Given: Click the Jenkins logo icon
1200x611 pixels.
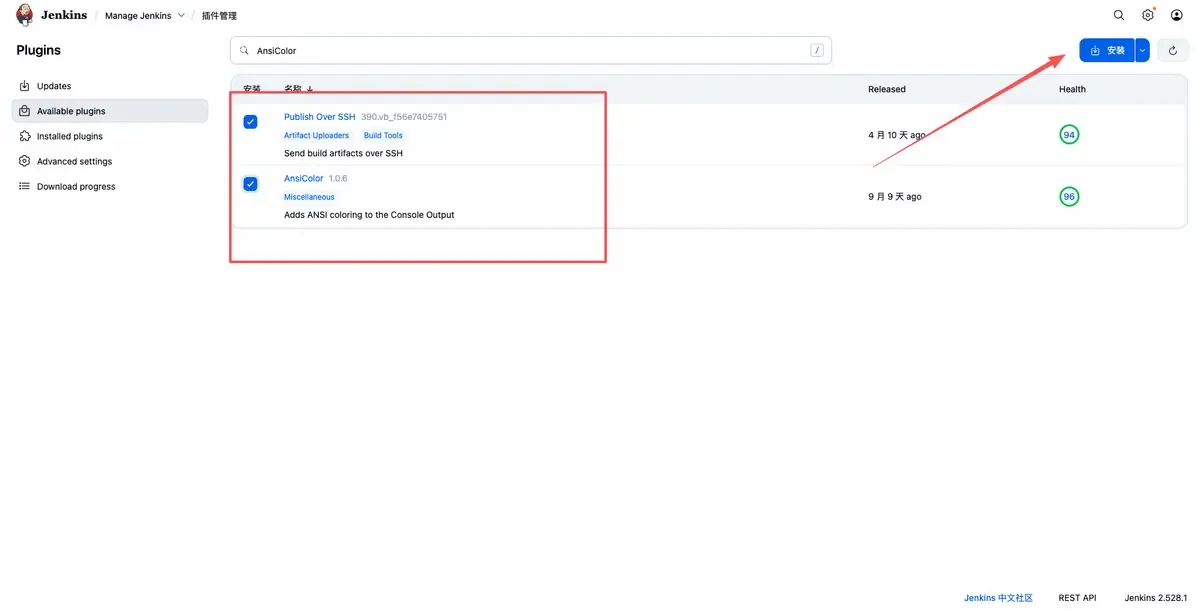Looking at the screenshot, I should pos(25,15).
